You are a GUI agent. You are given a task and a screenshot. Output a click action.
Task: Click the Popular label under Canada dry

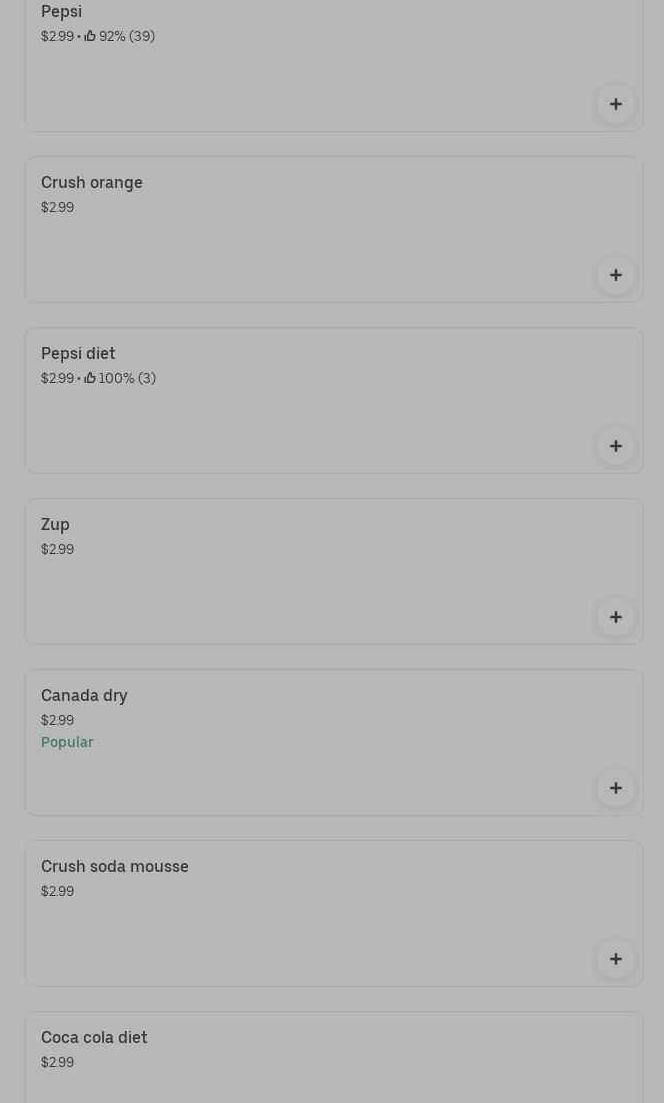click(67, 742)
